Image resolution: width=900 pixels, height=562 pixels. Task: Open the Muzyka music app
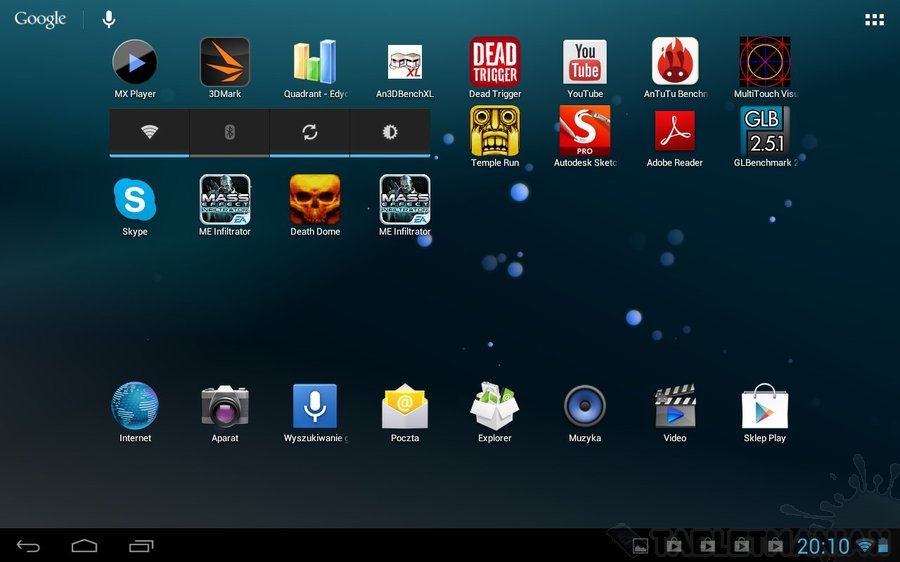585,406
